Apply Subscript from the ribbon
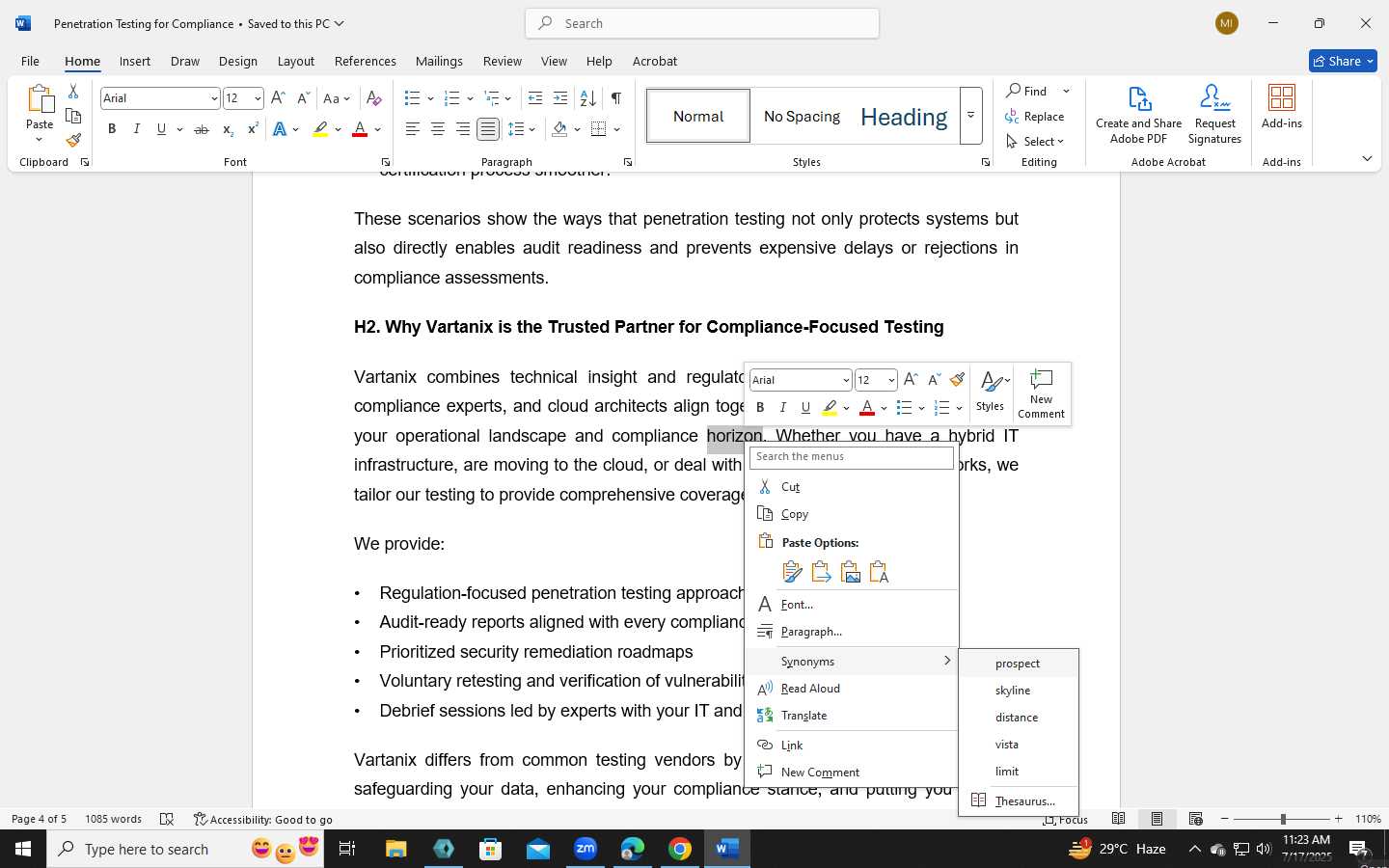This screenshot has width=1389, height=868. point(228,129)
